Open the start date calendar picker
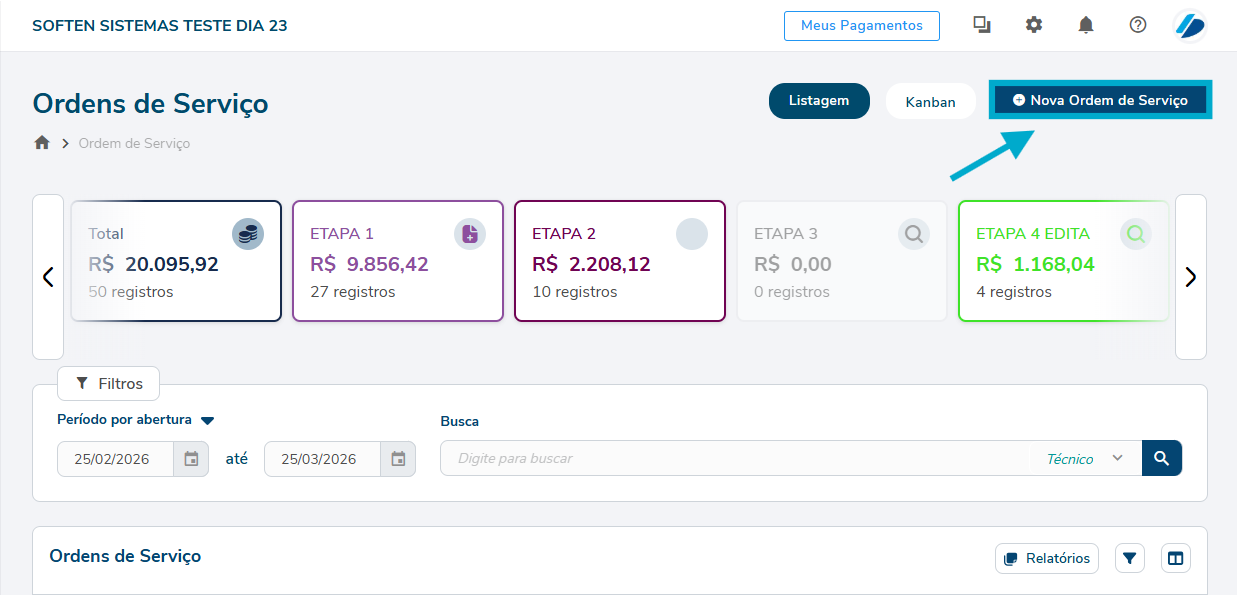This screenshot has width=1237, height=595. [191, 459]
